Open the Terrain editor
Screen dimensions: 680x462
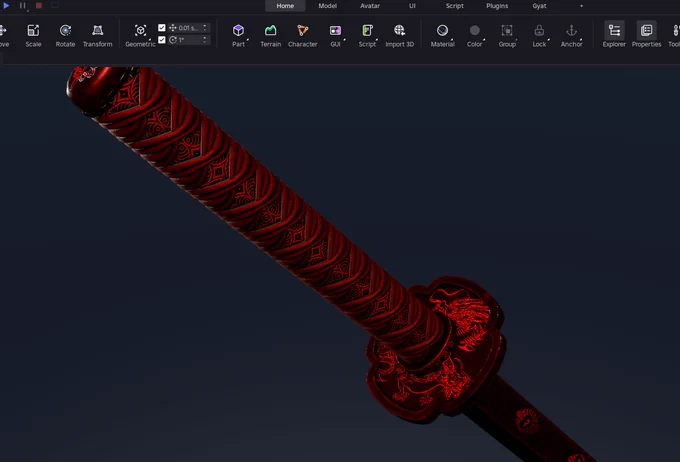(x=271, y=36)
